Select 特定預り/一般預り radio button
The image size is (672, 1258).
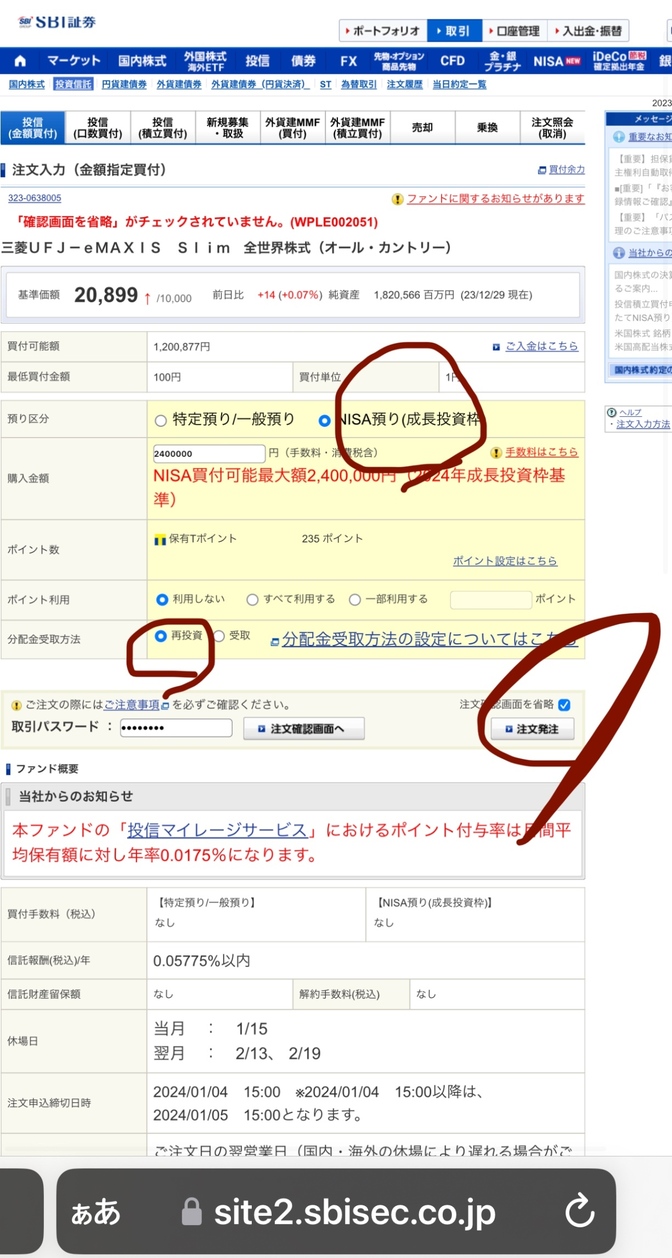[161, 420]
